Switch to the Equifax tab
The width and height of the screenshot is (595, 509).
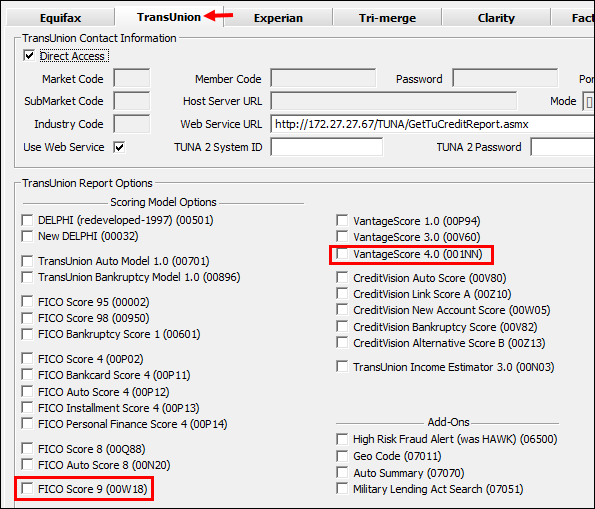(x=60, y=18)
